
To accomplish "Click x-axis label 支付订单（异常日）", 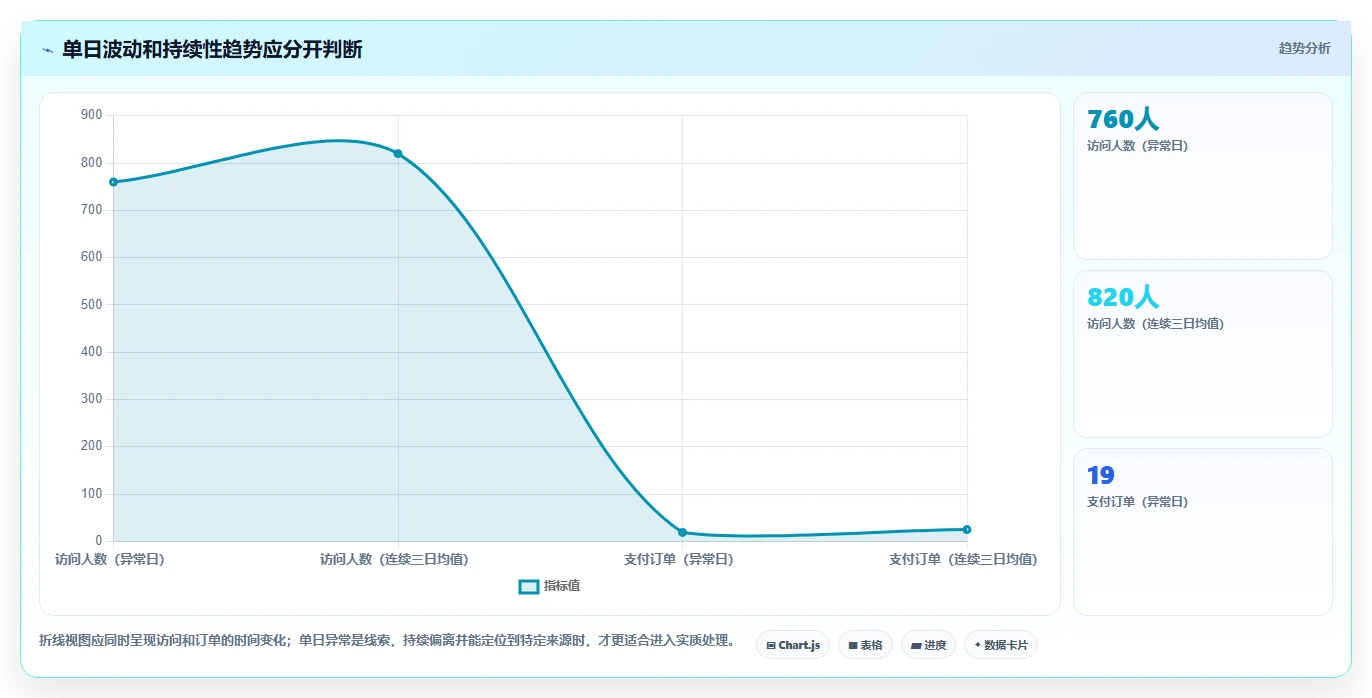I will point(679,559).
